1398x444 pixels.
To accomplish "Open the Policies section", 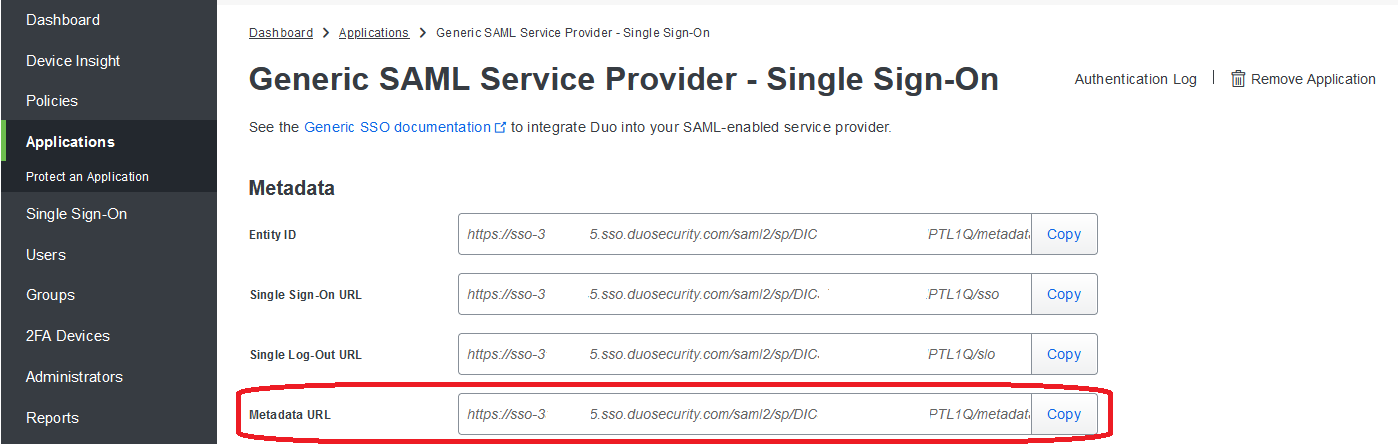I will 52,101.
